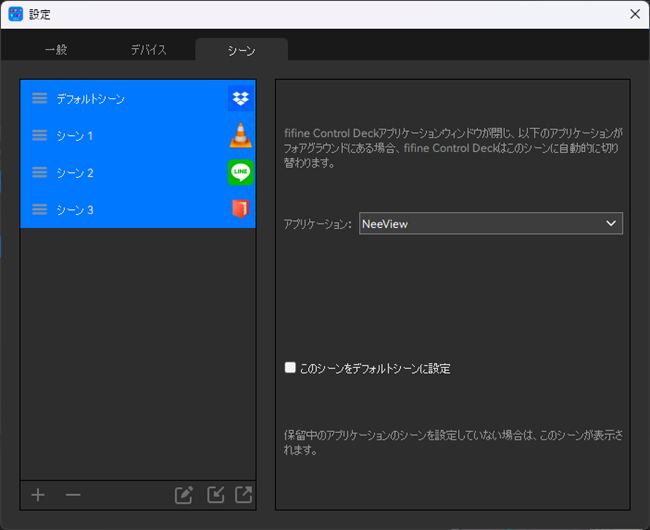Click the export scene icon

pos(243,495)
